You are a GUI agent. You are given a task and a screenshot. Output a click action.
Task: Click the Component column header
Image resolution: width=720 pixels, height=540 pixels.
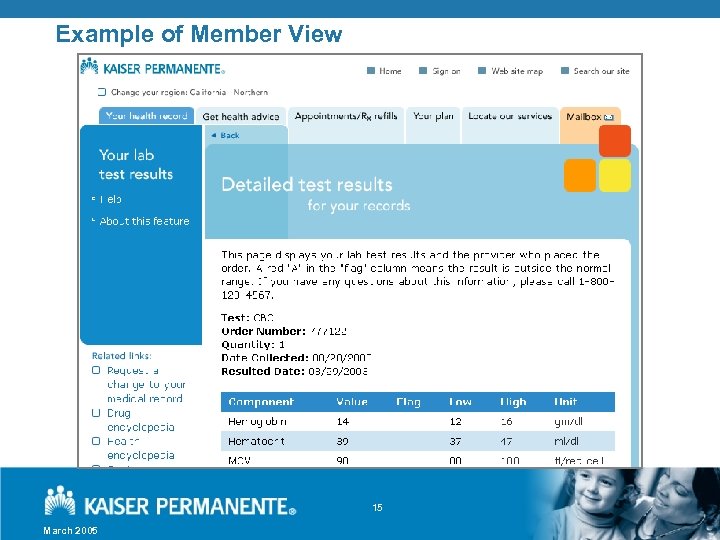point(261,402)
